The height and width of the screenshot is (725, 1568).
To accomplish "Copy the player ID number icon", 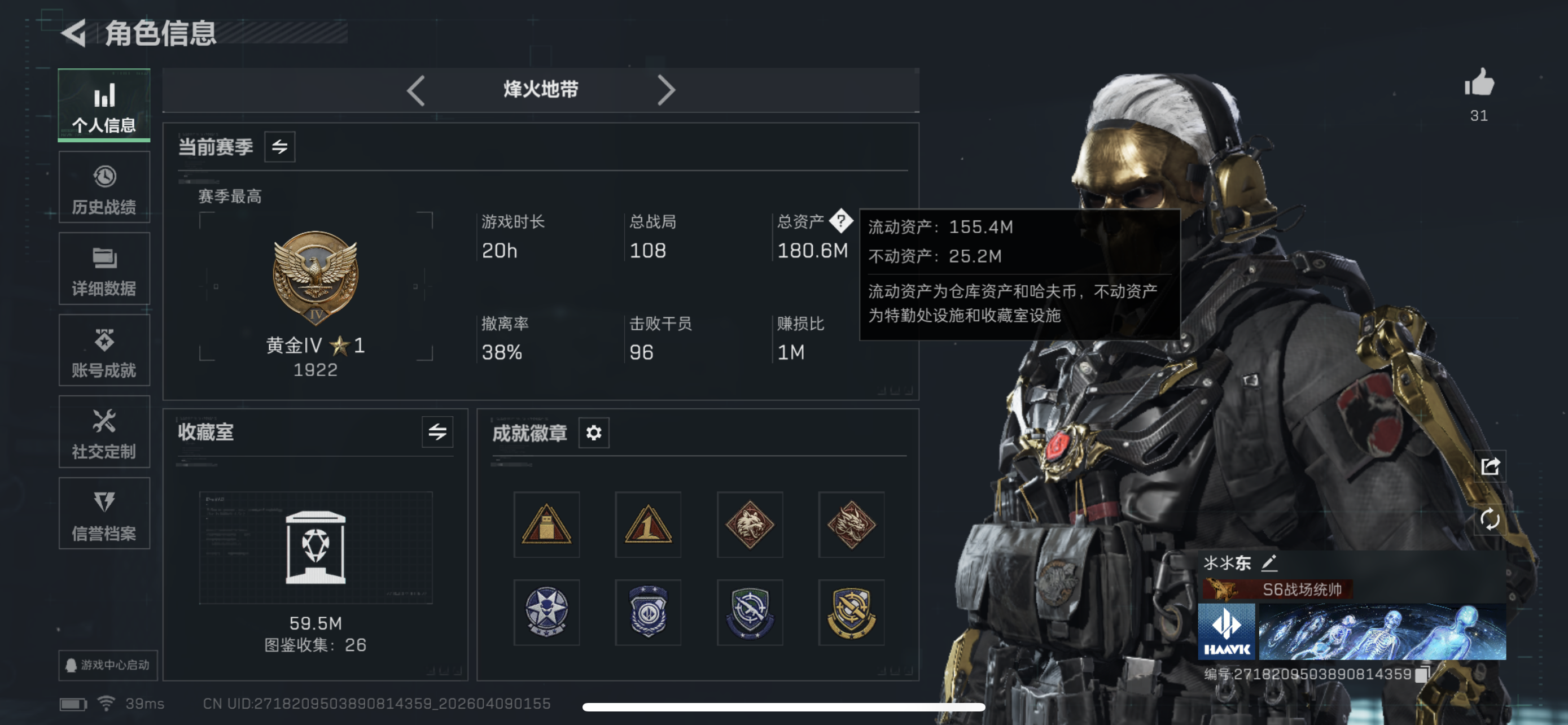I will tap(1421, 674).
